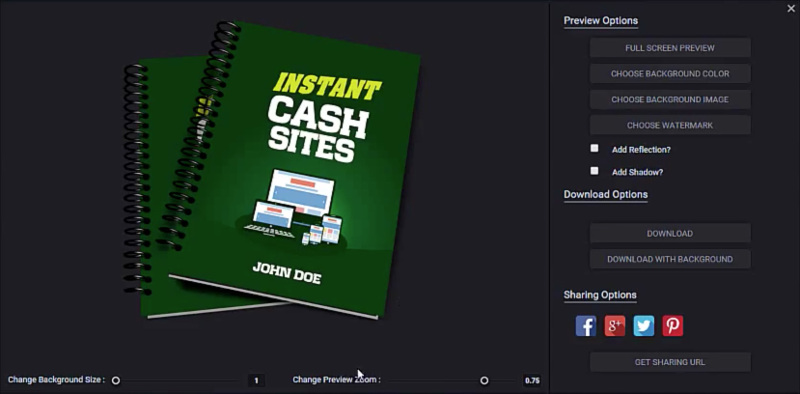Image resolution: width=800 pixels, height=394 pixels.
Task: Click Get Sharing URL button
Action: (x=670, y=362)
